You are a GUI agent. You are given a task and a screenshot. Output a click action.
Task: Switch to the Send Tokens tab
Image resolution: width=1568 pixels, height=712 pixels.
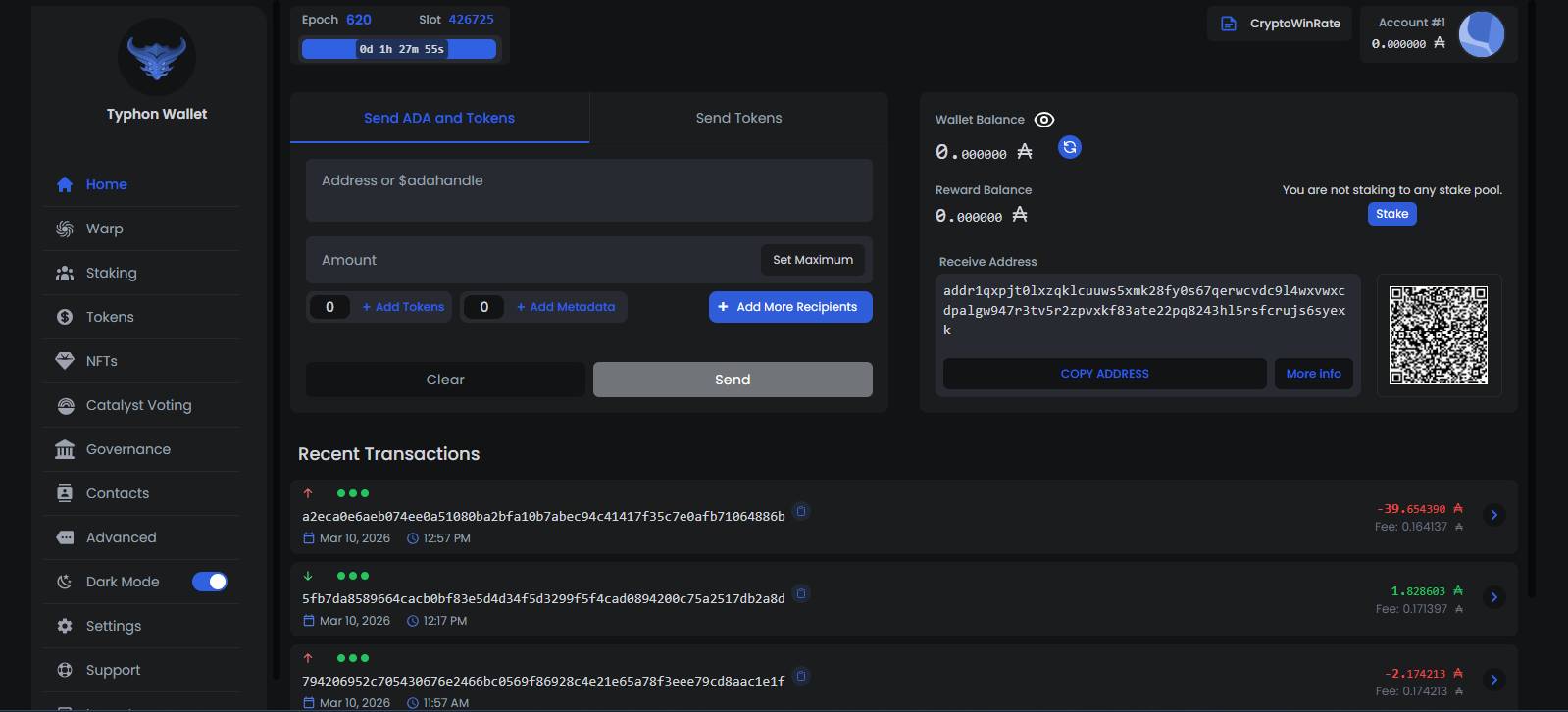tap(738, 118)
